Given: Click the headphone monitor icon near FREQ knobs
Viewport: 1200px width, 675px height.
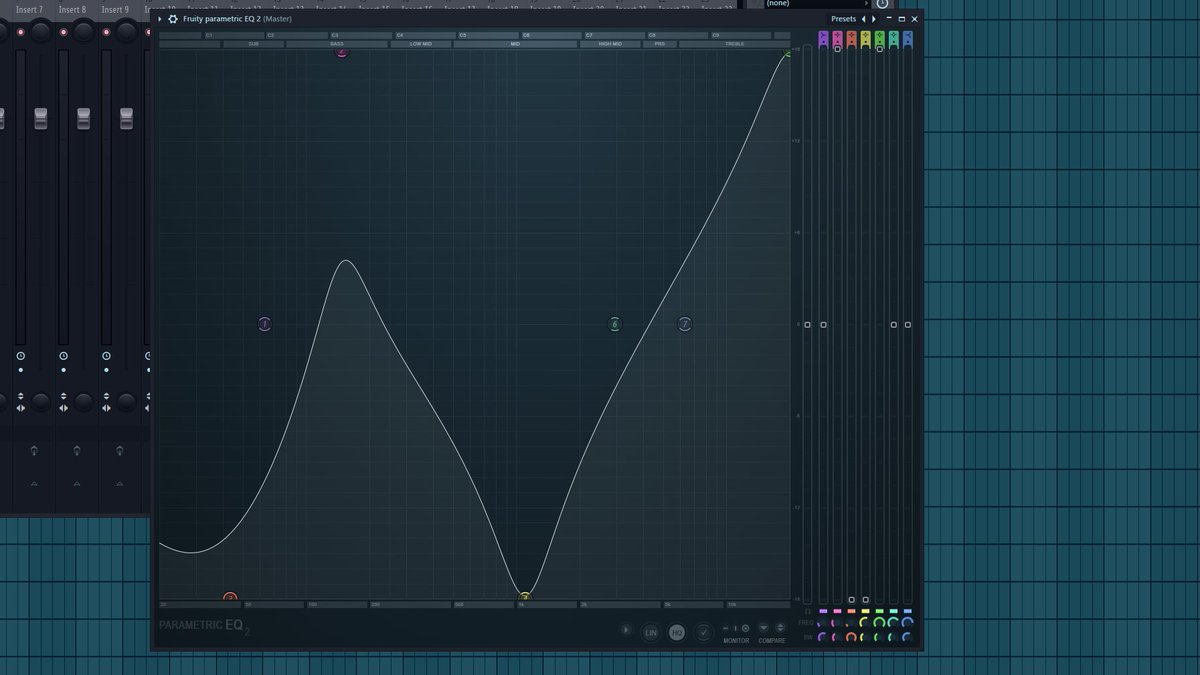Looking at the screenshot, I should (x=807, y=611).
